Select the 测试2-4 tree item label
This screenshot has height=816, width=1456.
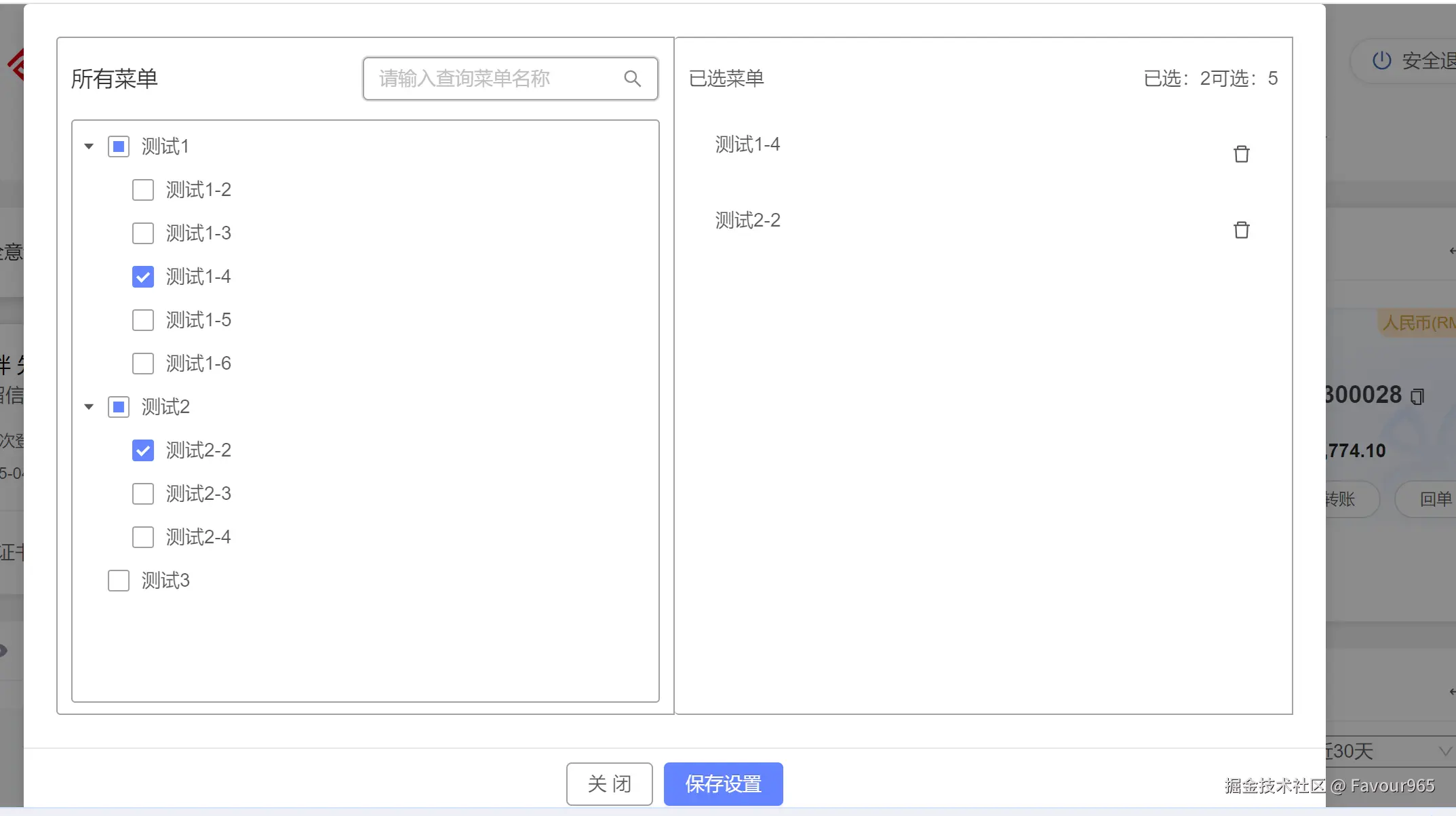click(199, 537)
